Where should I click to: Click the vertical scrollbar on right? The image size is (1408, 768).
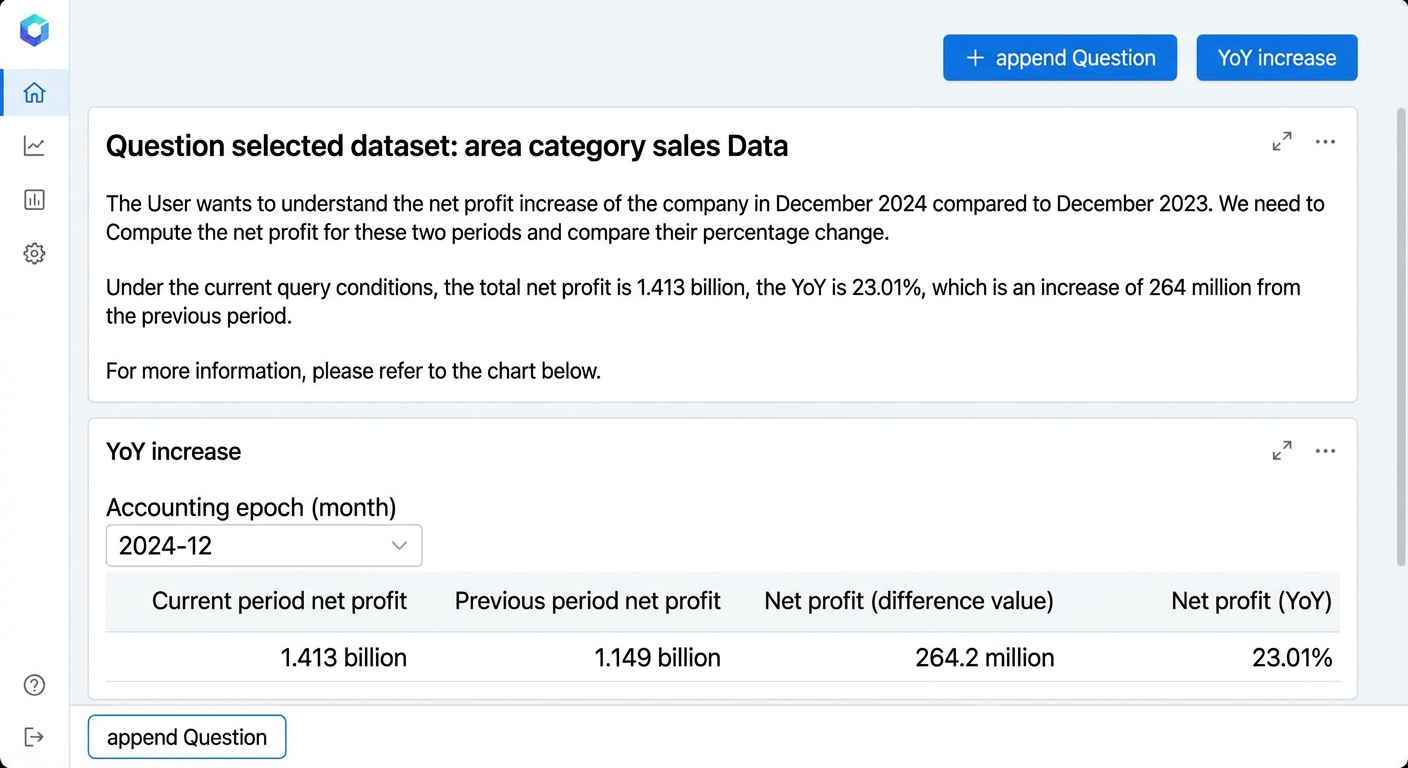(x=1401, y=336)
